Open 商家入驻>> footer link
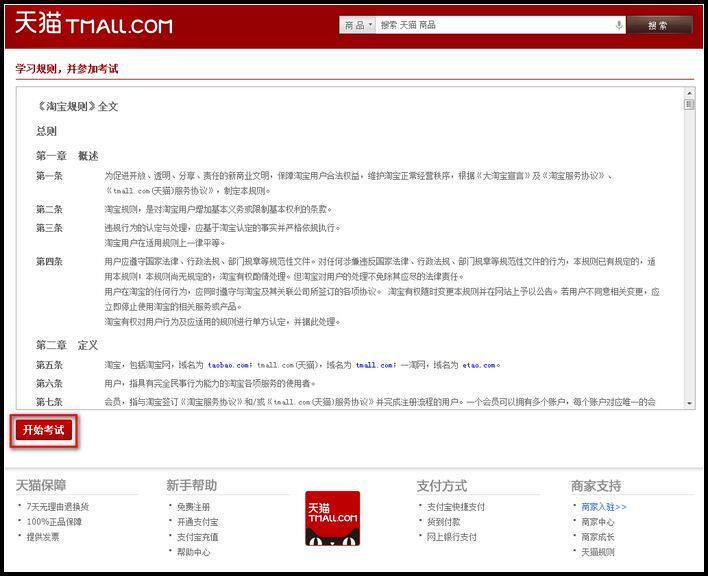 pyautogui.click(x=604, y=507)
